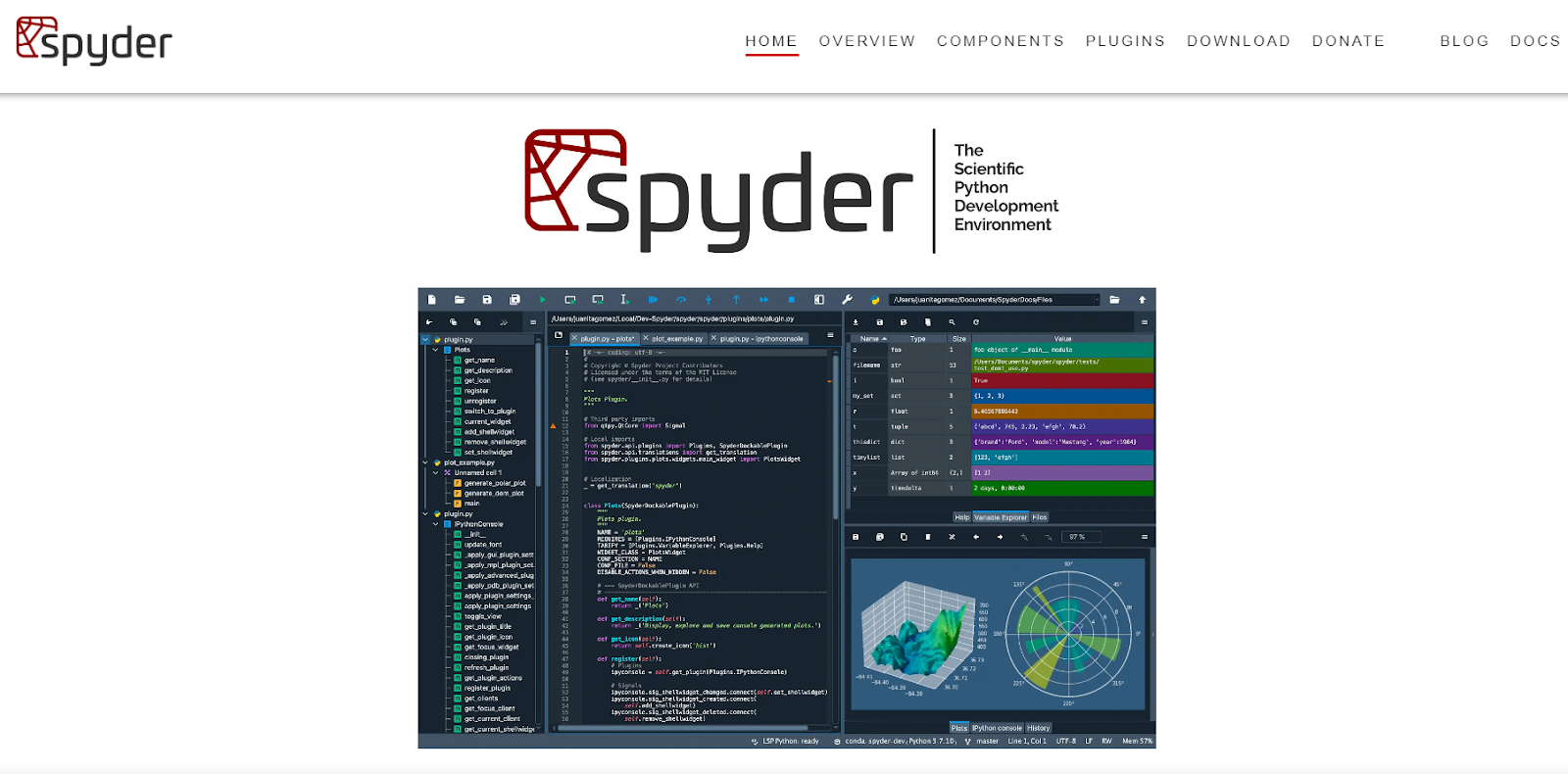Click the green timedelta value cell
The height and width of the screenshot is (774, 1568).
coord(1062,488)
